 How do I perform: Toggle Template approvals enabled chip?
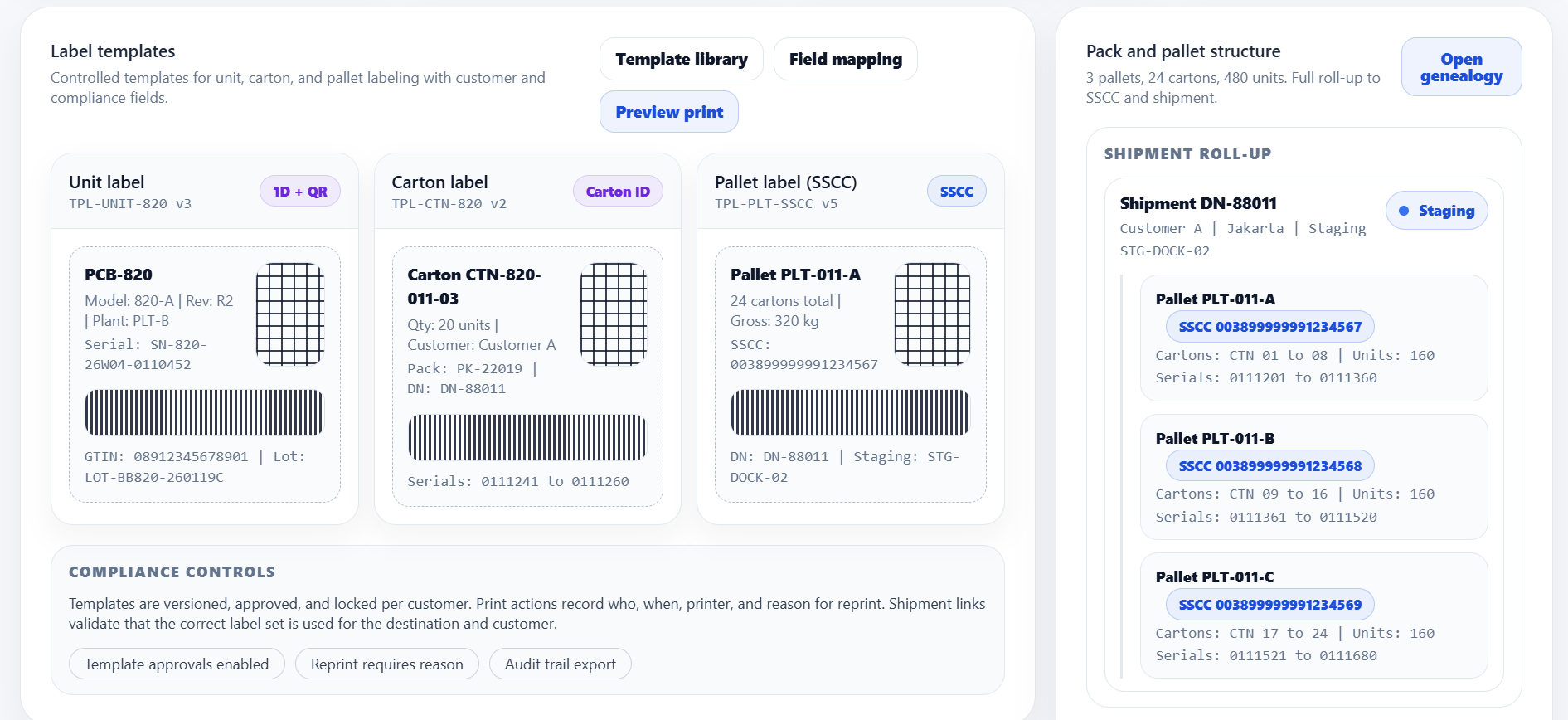[x=177, y=664]
